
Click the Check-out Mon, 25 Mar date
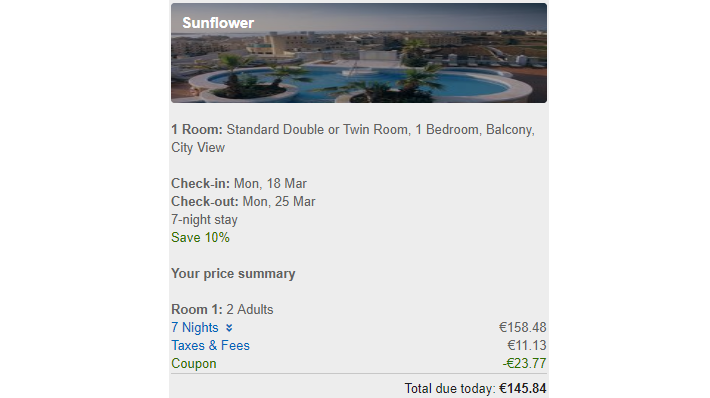(x=278, y=201)
